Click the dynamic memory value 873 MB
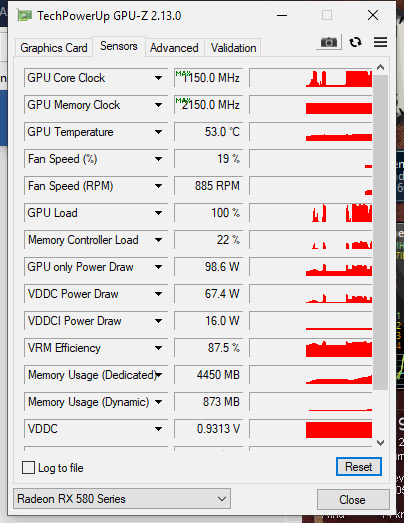Image resolution: width=404 pixels, height=523 pixels. 209,402
